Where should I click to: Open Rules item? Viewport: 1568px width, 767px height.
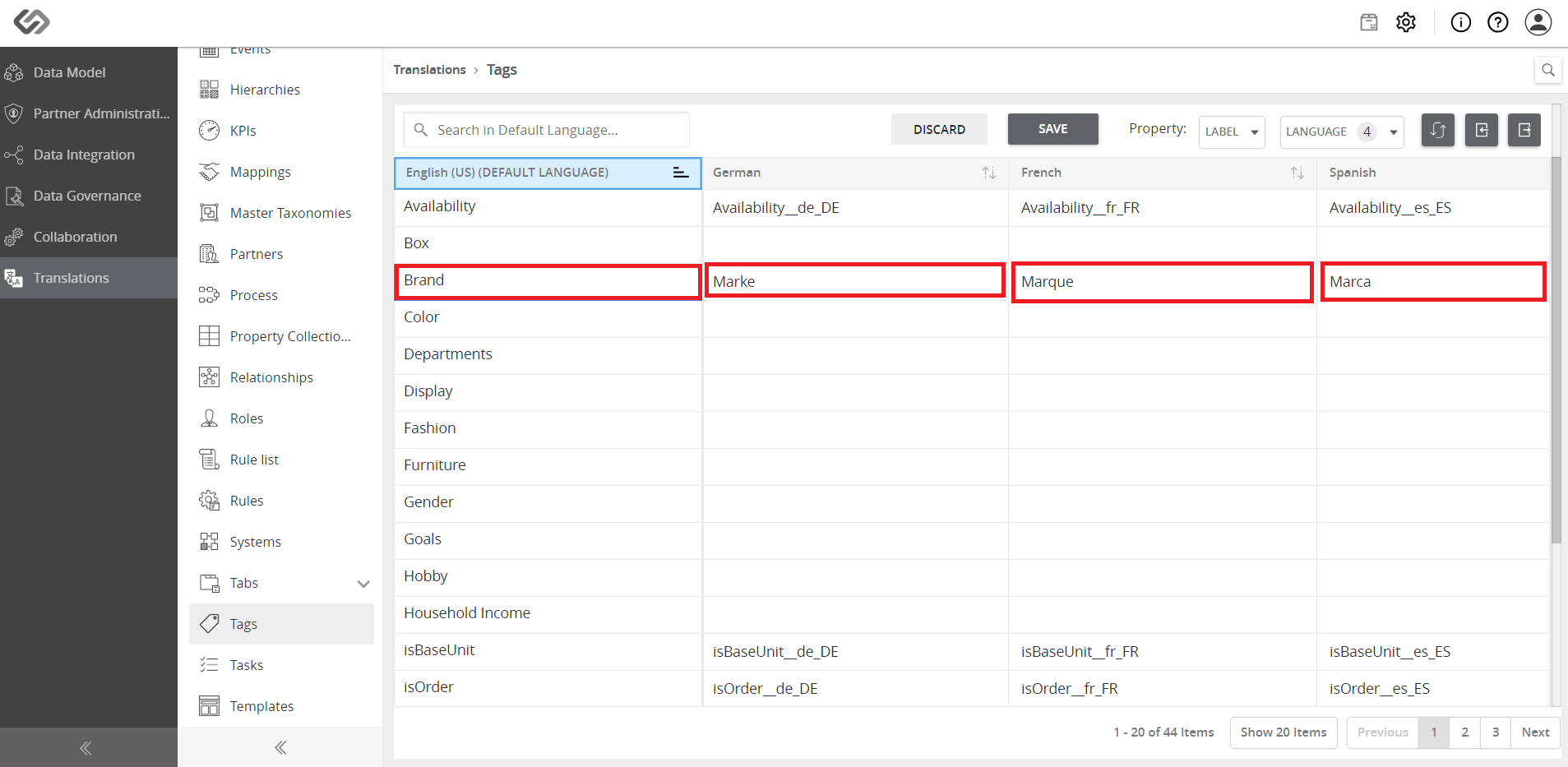click(281, 501)
